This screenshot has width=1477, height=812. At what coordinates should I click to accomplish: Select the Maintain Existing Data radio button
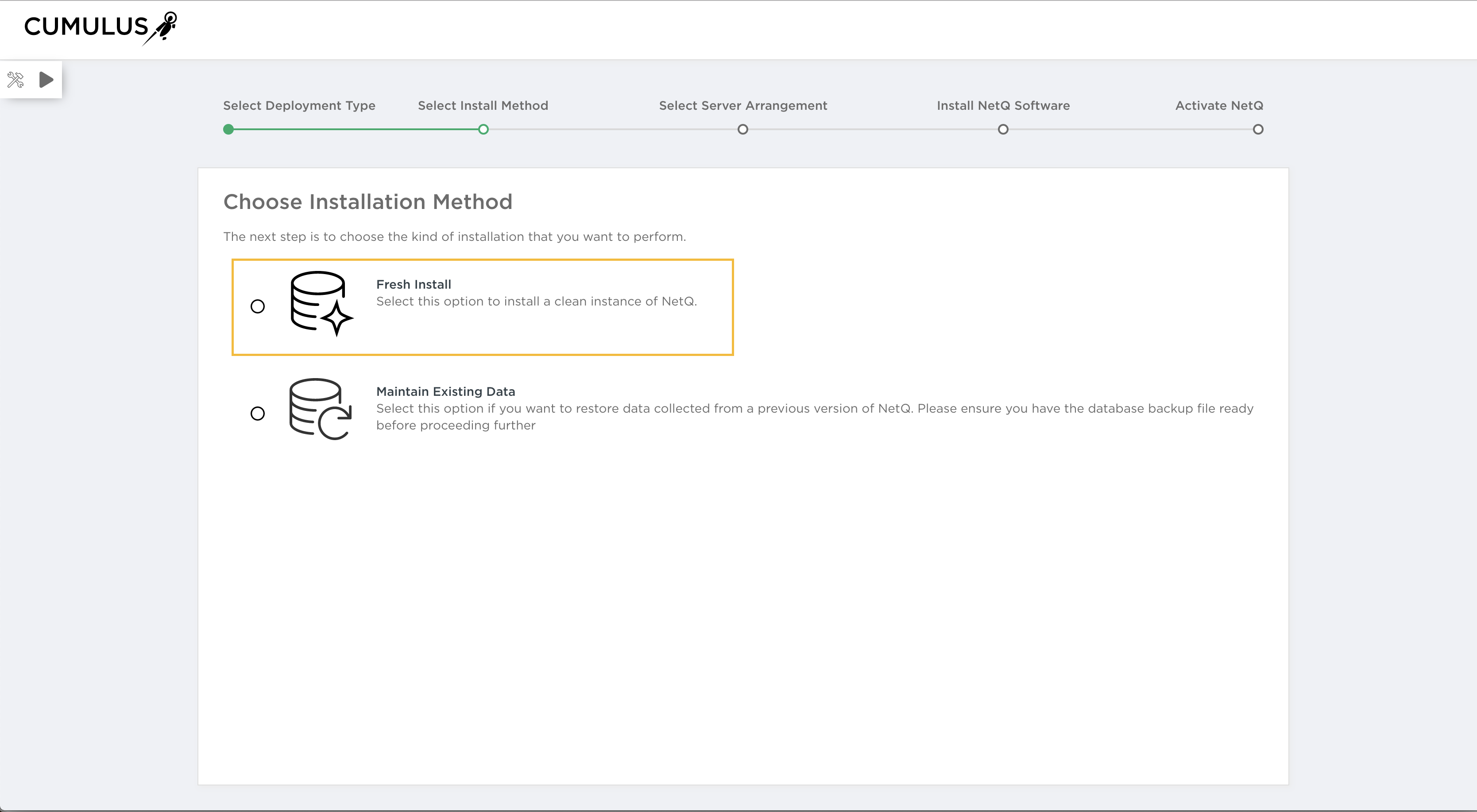coord(258,414)
